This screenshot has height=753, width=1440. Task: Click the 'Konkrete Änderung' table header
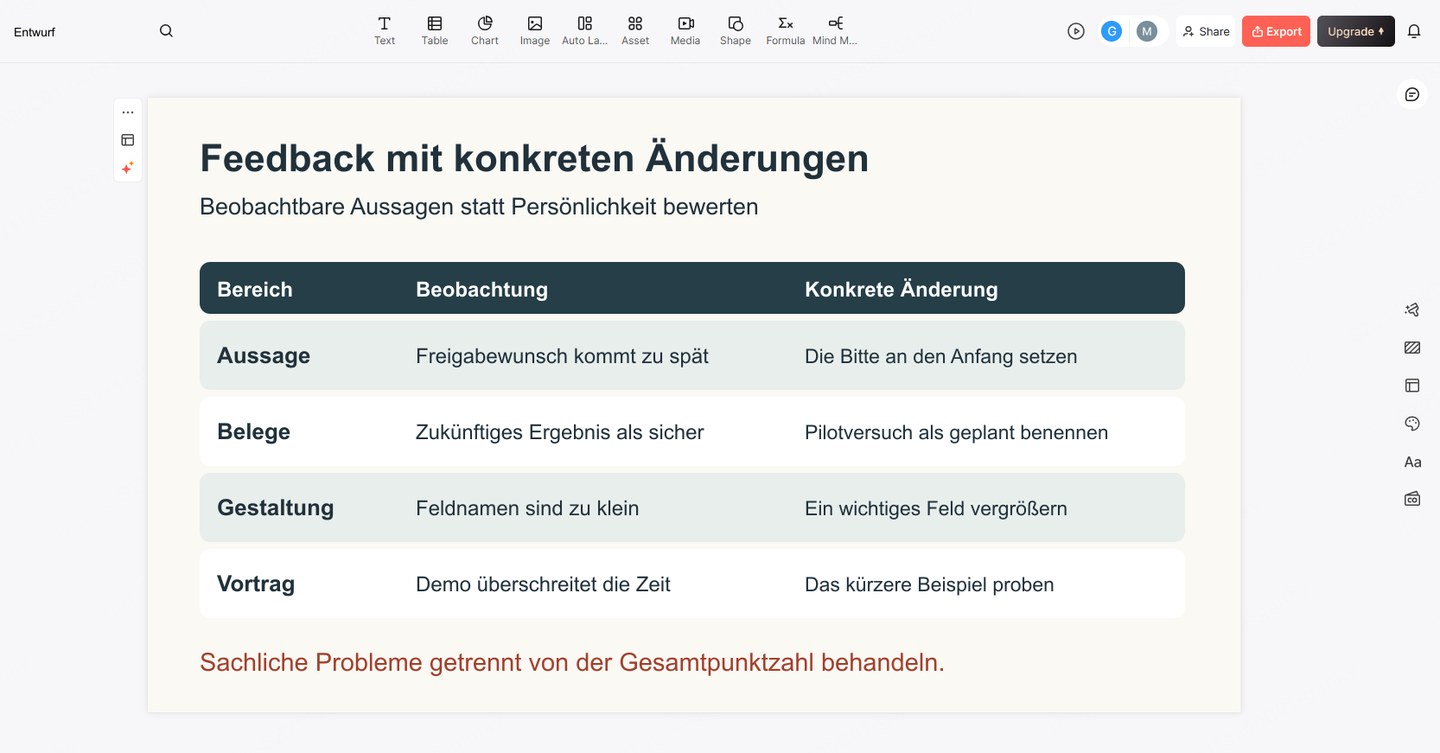(x=901, y=289)
